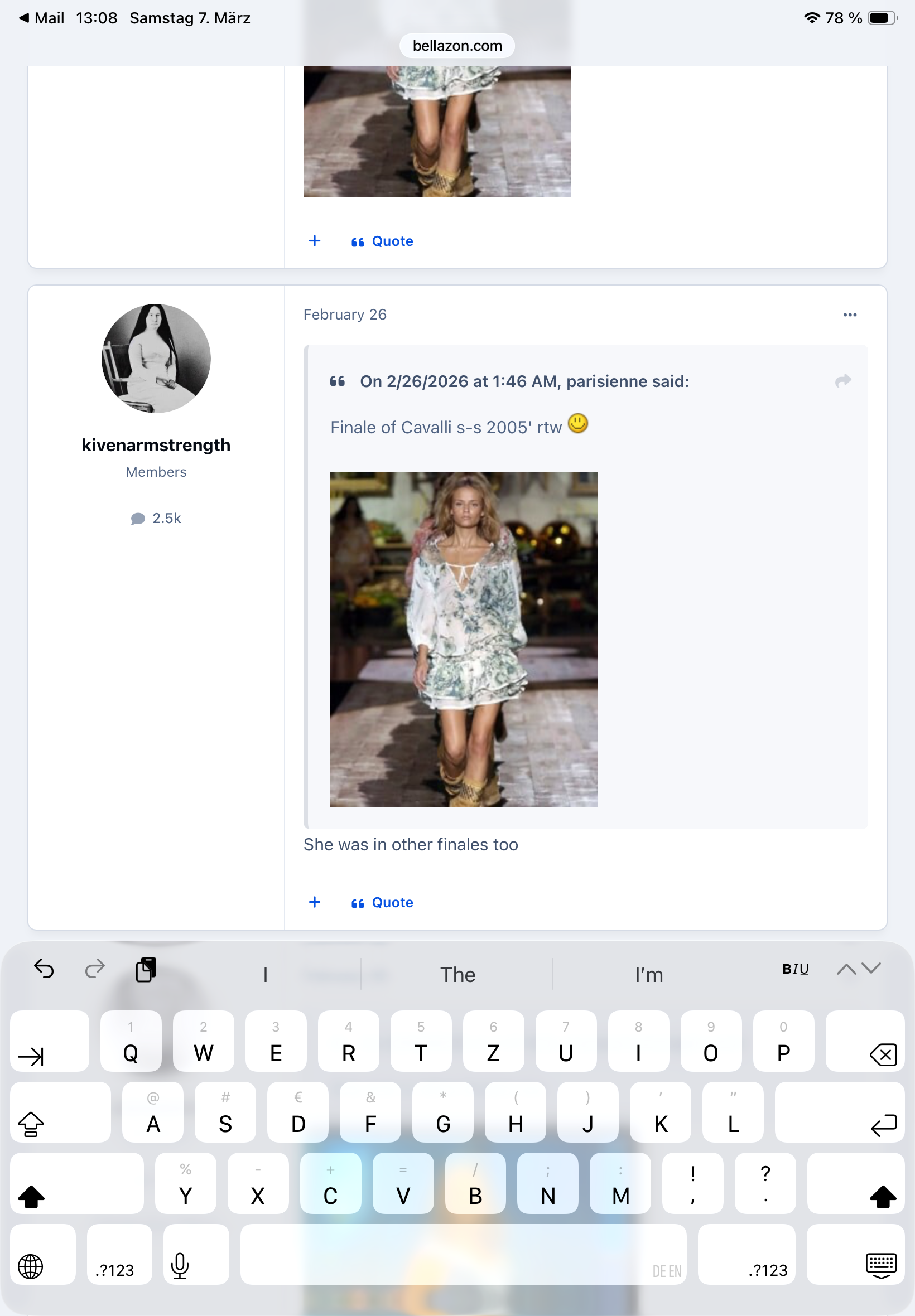Viewport: 915px width, 1316px height.
Task: Switch keyboard language with globe key
Action: tap(30, 1266)
